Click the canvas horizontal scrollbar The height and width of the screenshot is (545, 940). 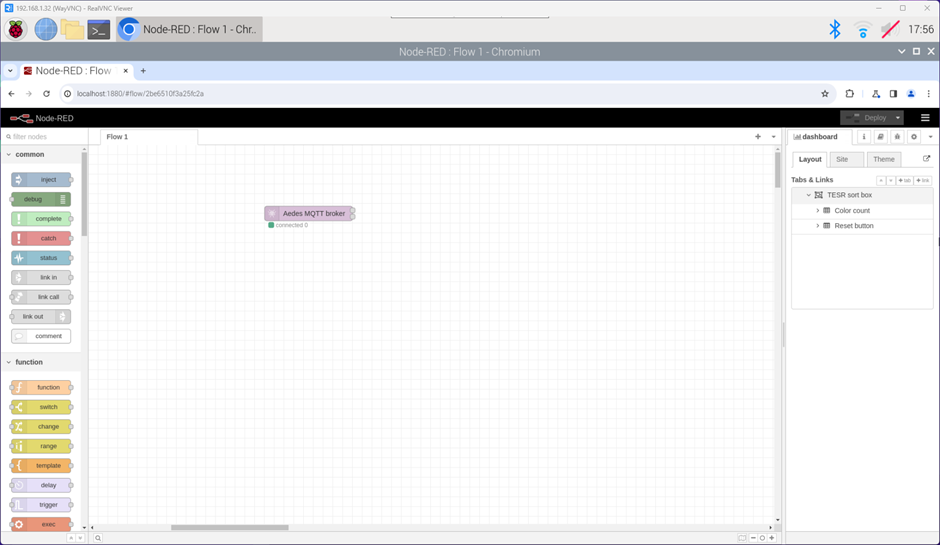pyautogui.click(x=229, y=527)
